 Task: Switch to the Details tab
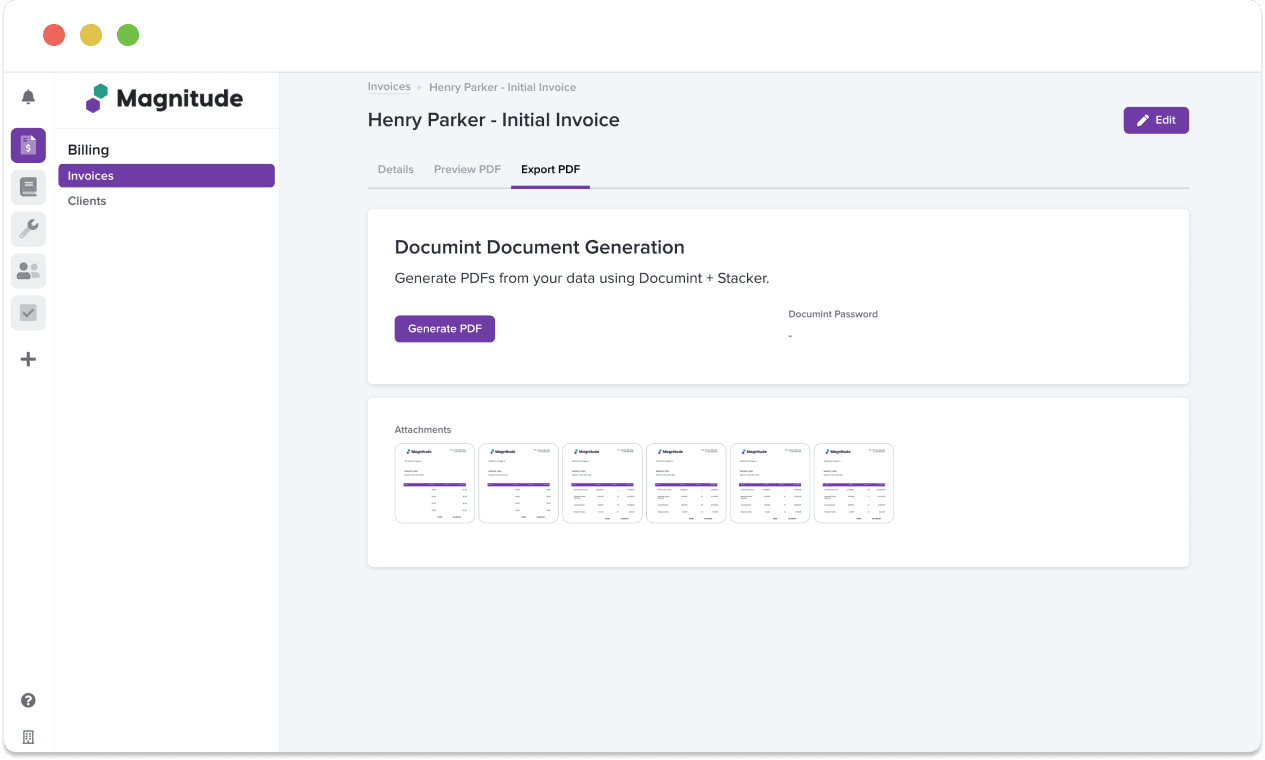(x=395, y=169)
